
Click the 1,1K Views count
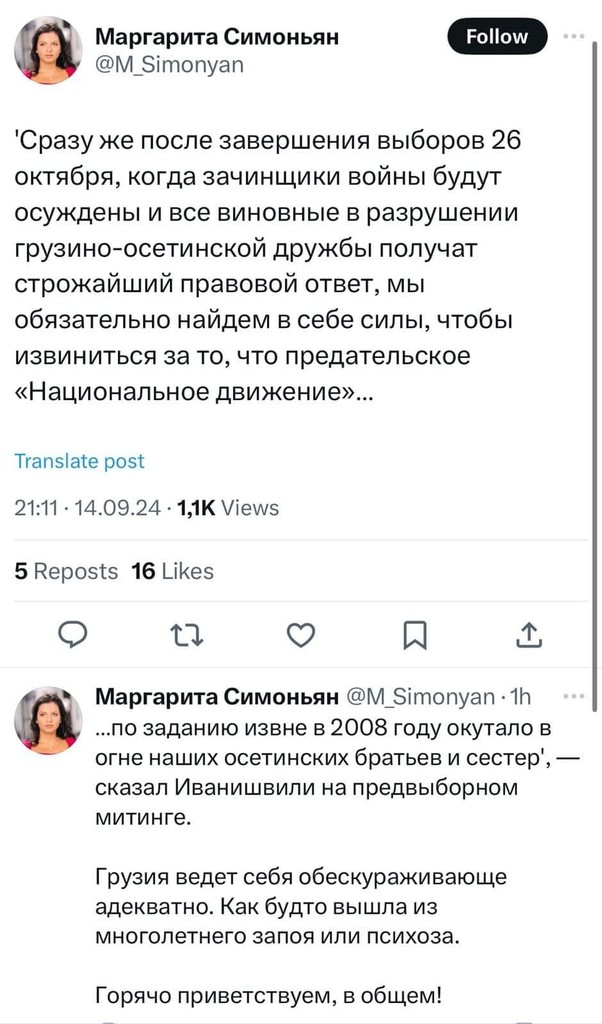(x=228, y=508)
